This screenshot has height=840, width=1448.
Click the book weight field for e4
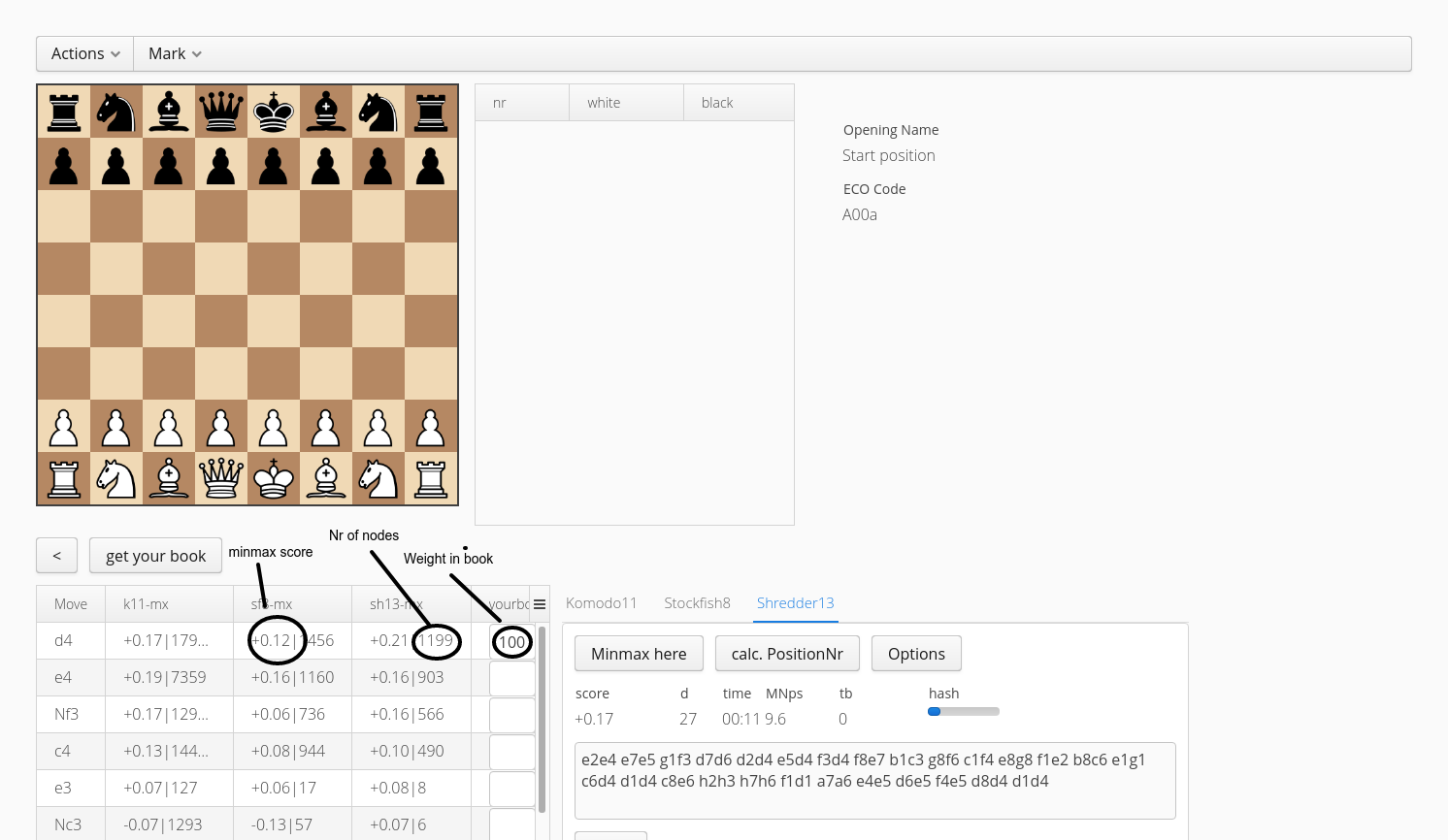(512, 679)
